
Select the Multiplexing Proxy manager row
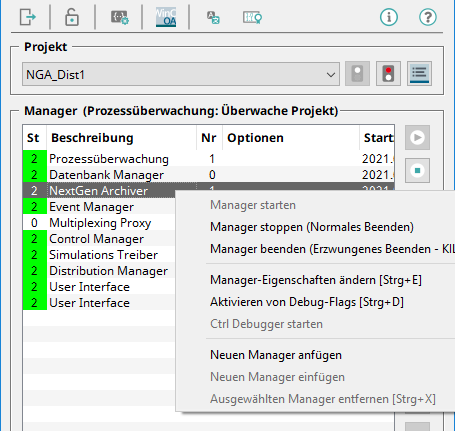pos(99,223)
